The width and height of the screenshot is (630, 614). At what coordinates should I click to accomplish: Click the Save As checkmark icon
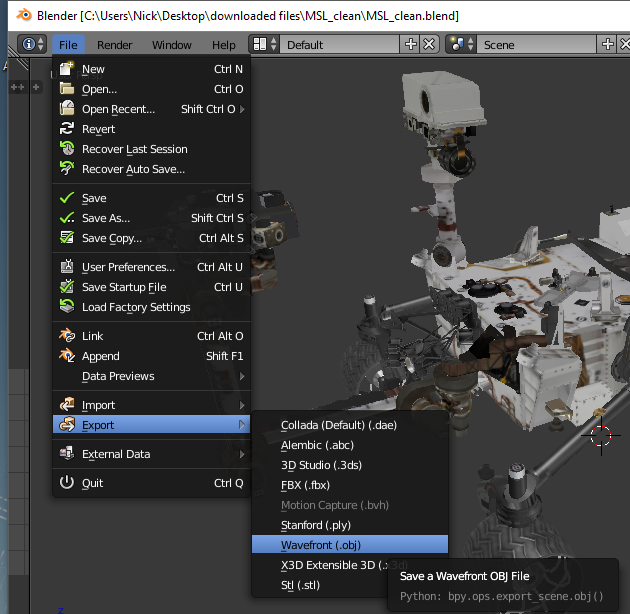[x=67, y=218]
